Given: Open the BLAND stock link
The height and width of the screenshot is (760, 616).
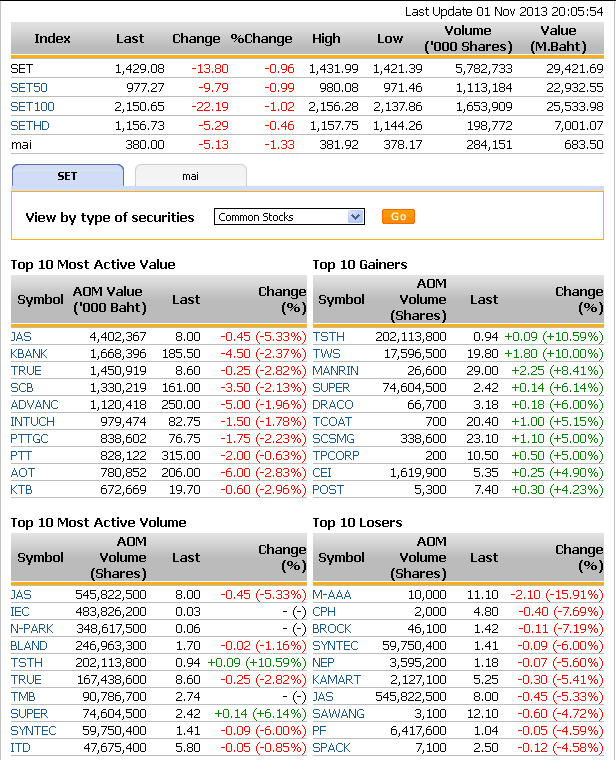Looking at the screenshot, I should tap(29, 645).
